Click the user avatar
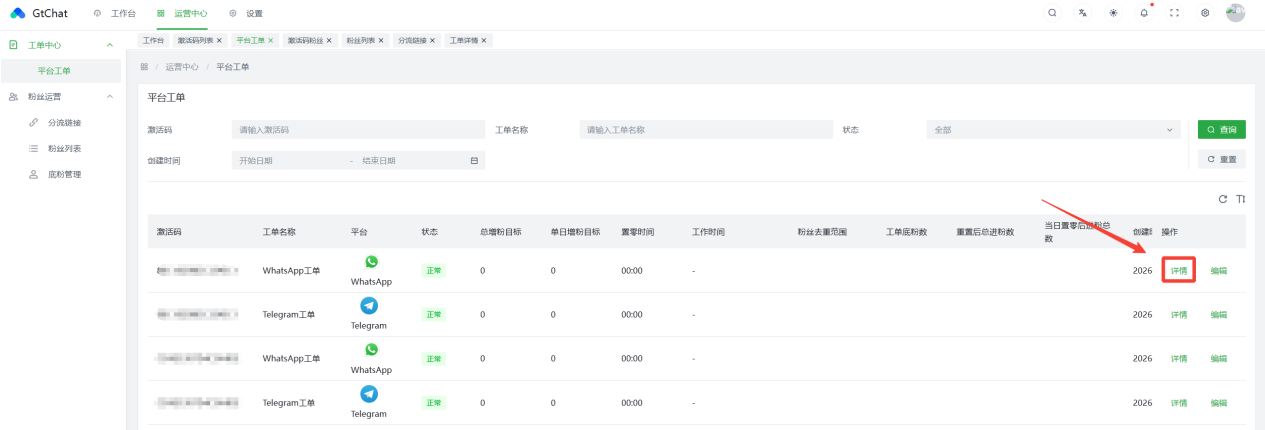The width and height of the screenshot is (1265, 430). click(1235, 13)
